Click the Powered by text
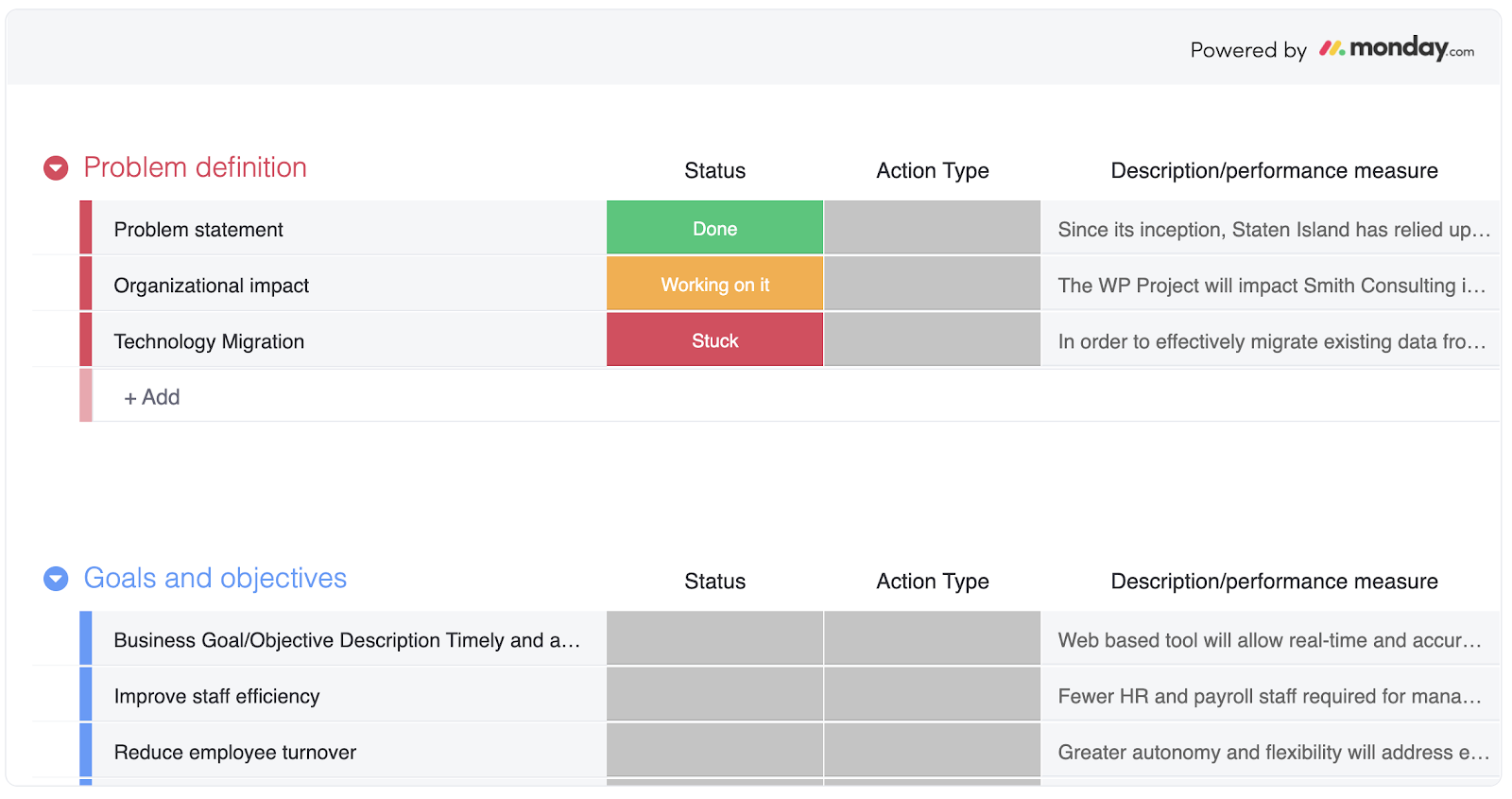This screenshot has width=1512, height=799. tap(1248, 50)
